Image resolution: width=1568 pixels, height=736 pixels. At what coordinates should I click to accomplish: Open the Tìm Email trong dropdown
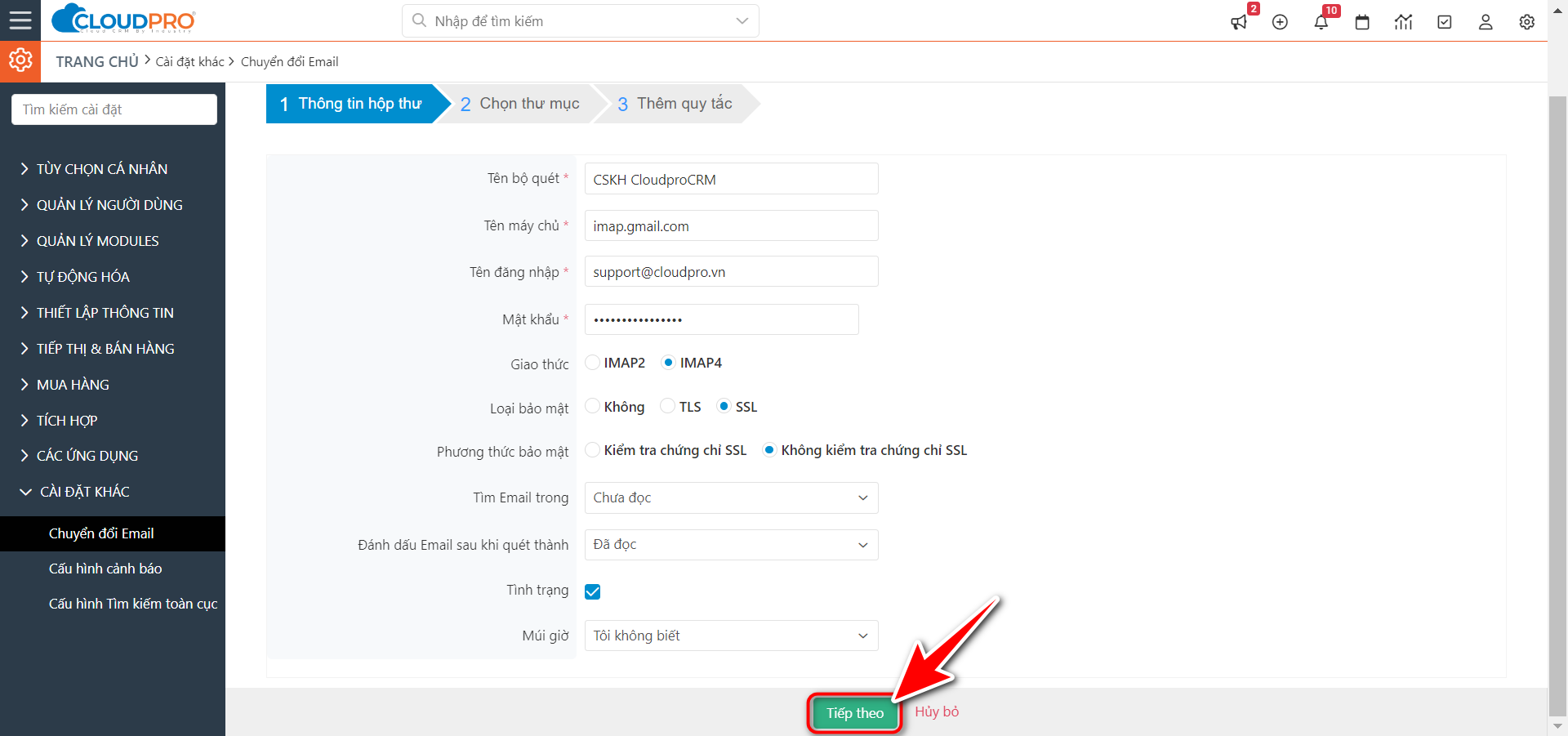pos(732,497)
